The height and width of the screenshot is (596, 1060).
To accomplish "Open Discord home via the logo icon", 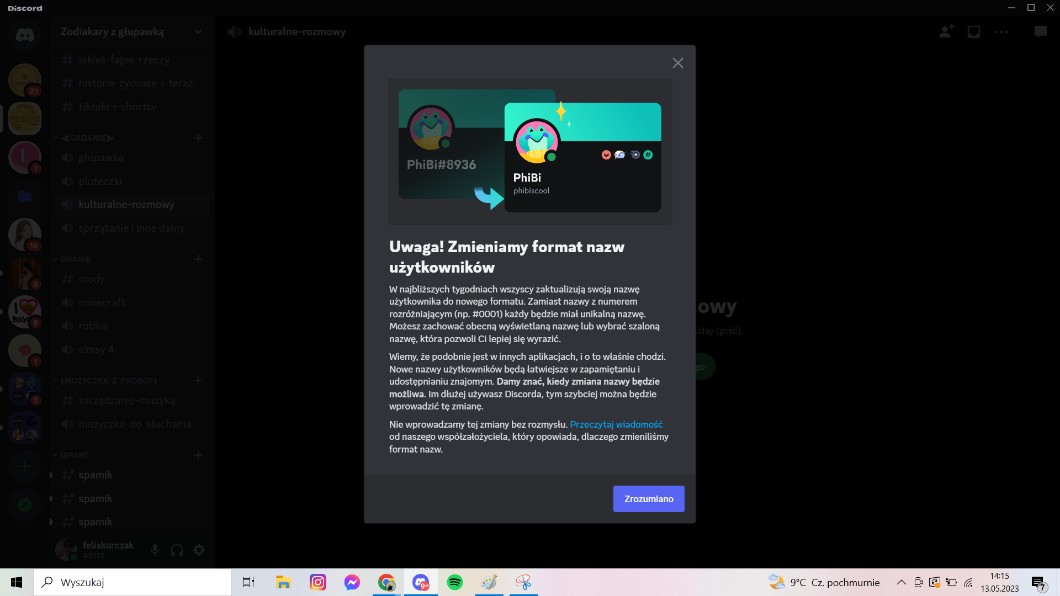I will 25,35.
